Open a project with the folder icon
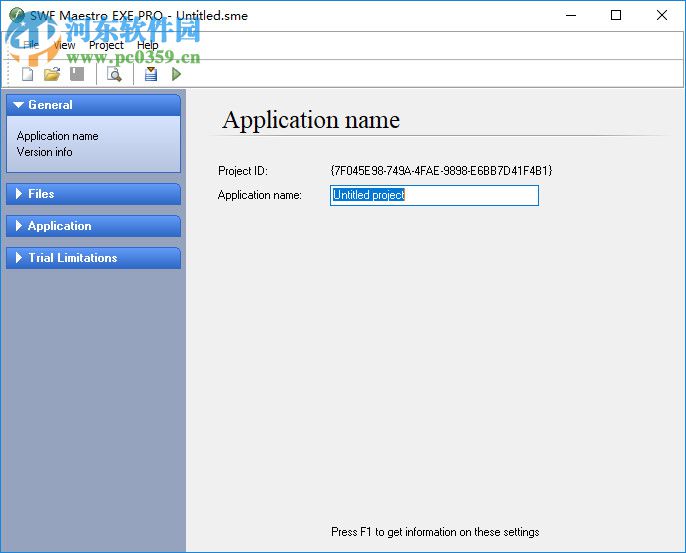The height and width of the screenshot is (553, 686). [x=52, y=74]
